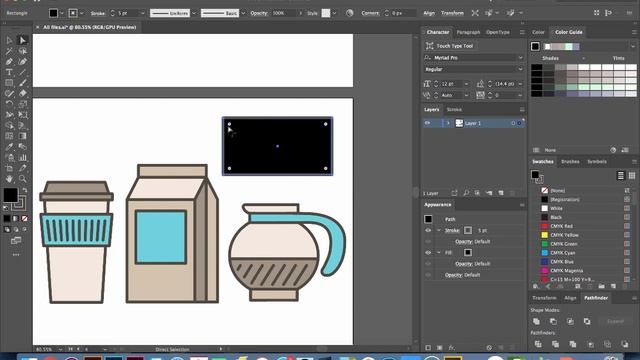The width and height of the screenshot is (640, 360).
Task: Open the Regular font style dropdown
Action: [520, 69]
